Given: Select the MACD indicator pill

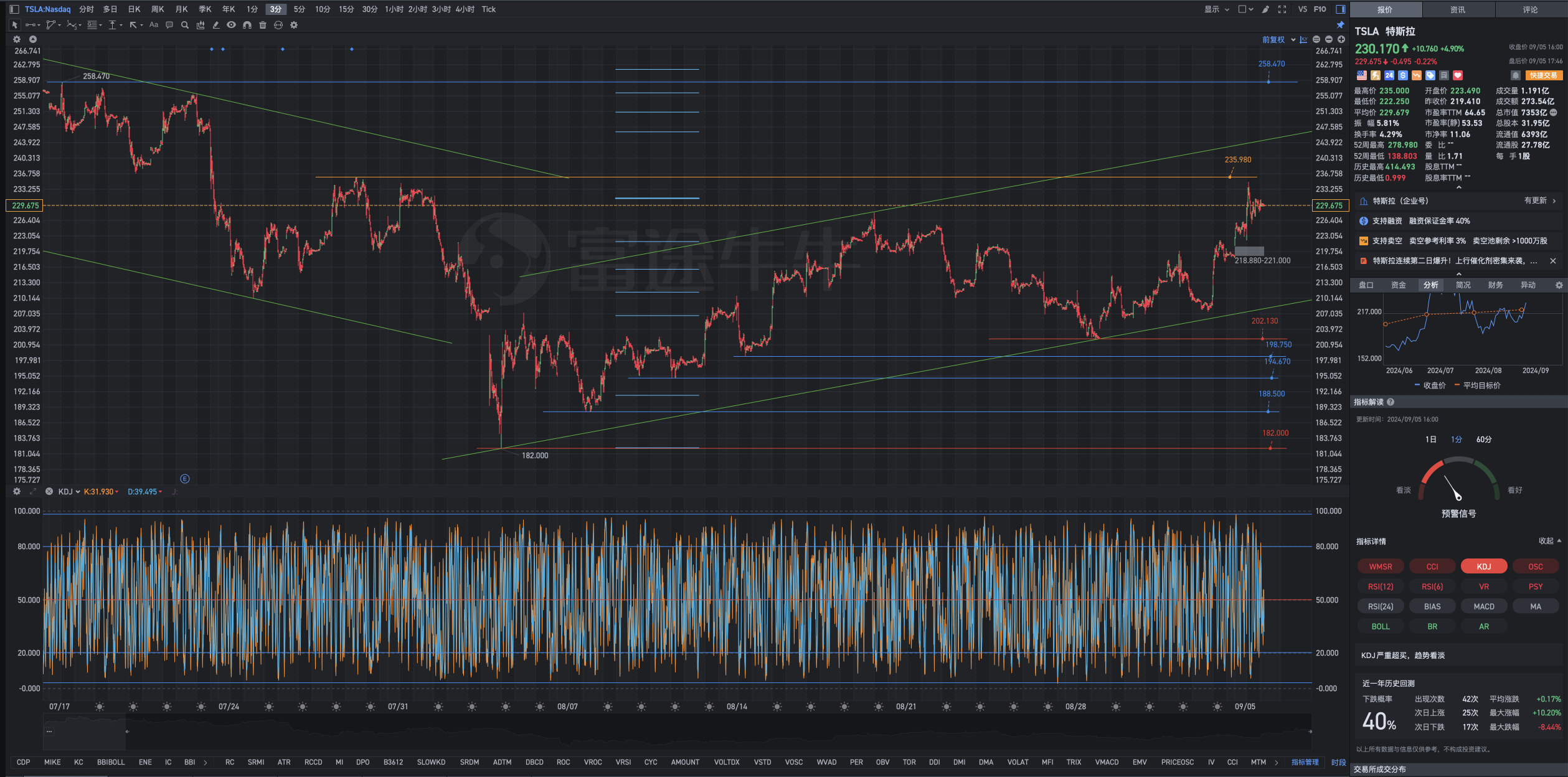Looking at the screenshot, I should pyautogui.click(x=1484, y=606).
